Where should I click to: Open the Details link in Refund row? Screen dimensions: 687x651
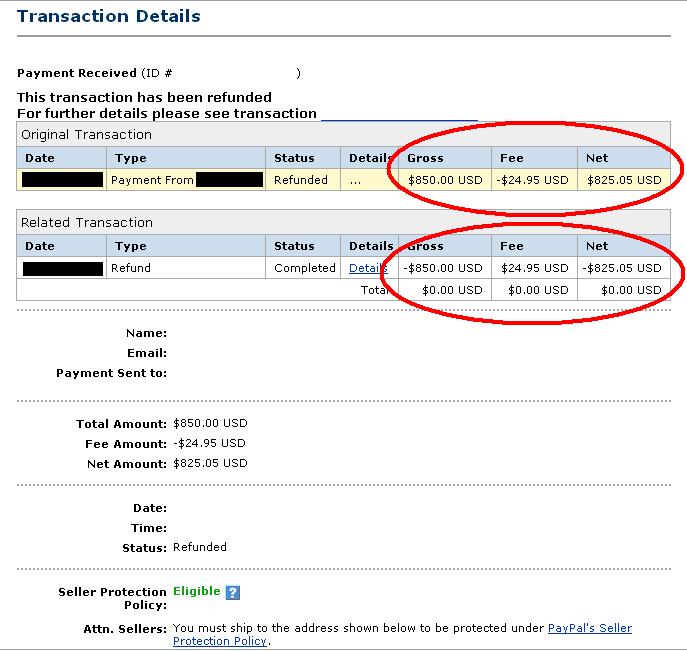(367, 268)
